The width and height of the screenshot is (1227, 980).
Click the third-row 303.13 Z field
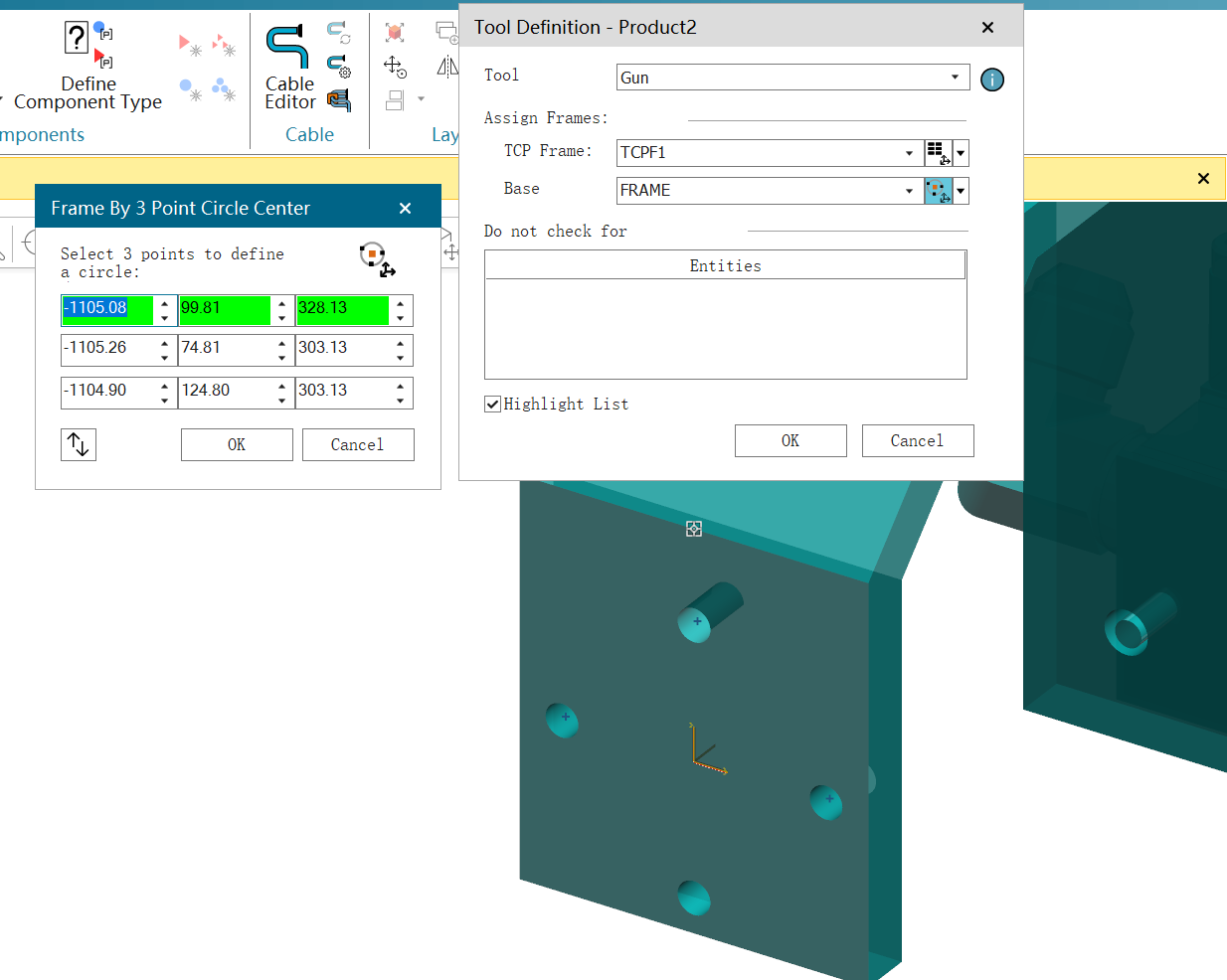[342, 393]
